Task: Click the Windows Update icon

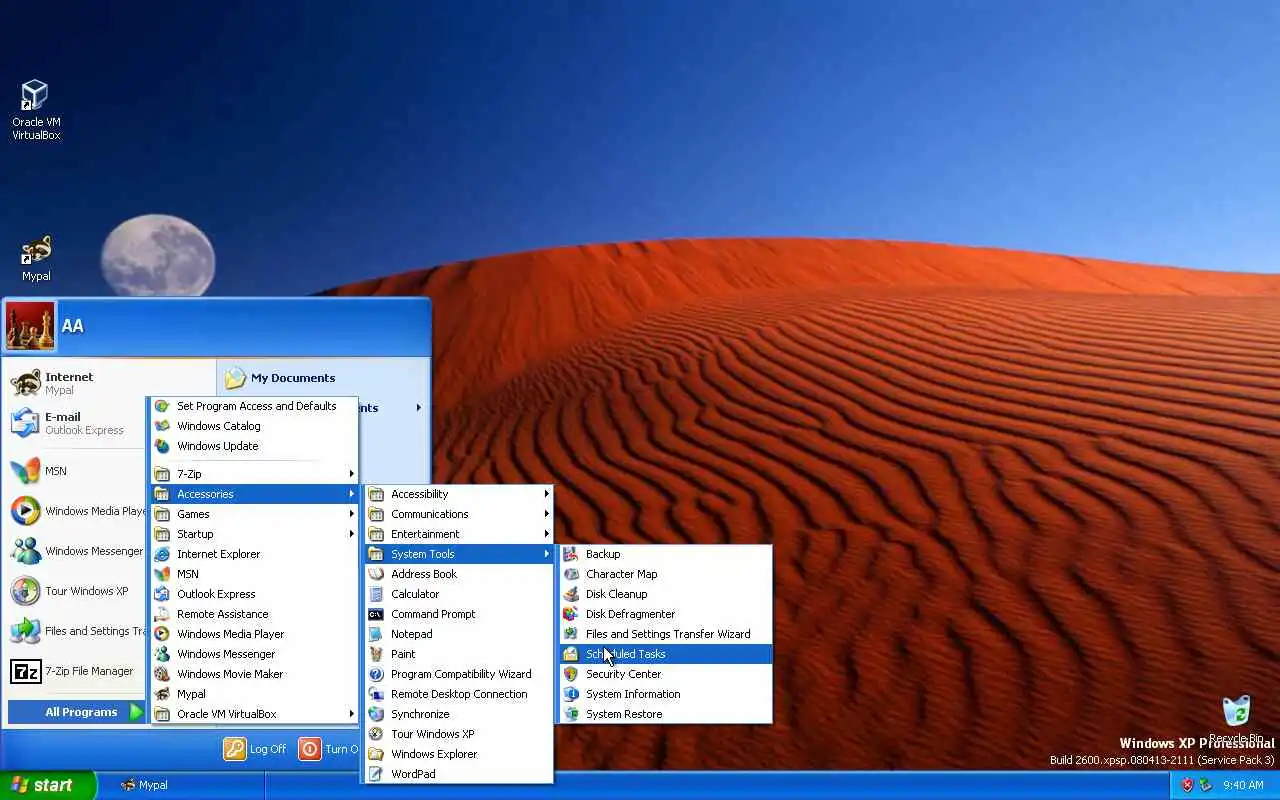Action: point(162,446)
